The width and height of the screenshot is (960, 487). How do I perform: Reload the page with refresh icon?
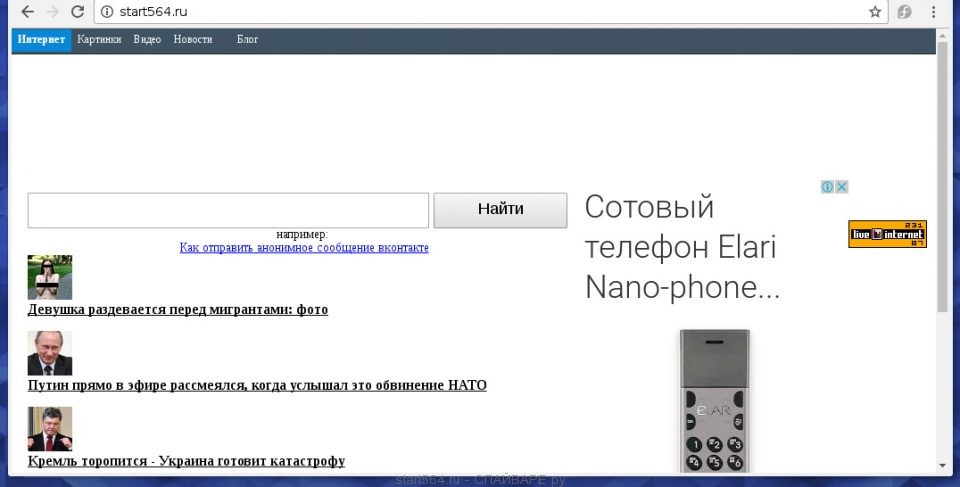click(x=77, y=12)
